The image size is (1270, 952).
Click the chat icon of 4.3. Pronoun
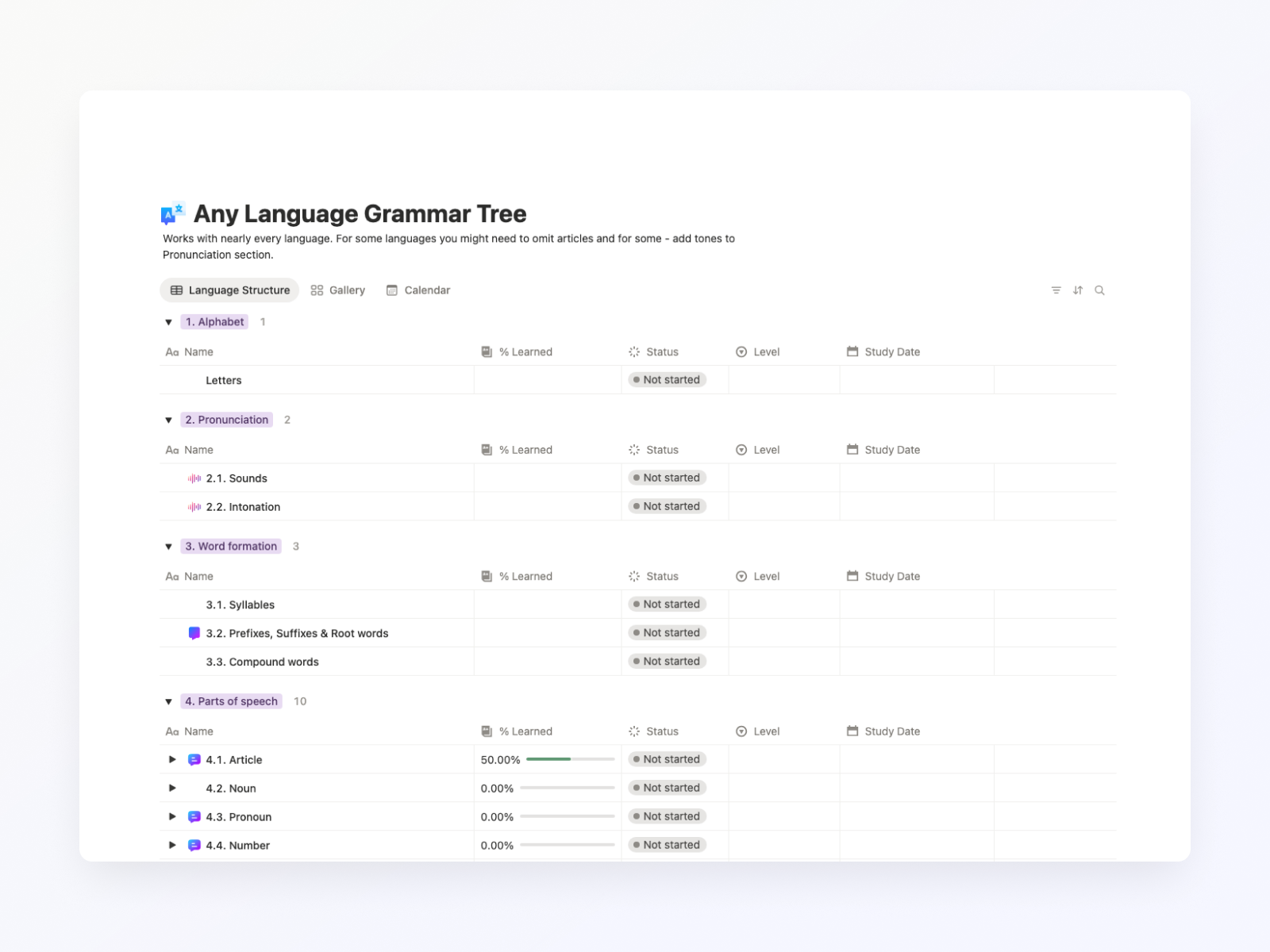tap(194, 817)
